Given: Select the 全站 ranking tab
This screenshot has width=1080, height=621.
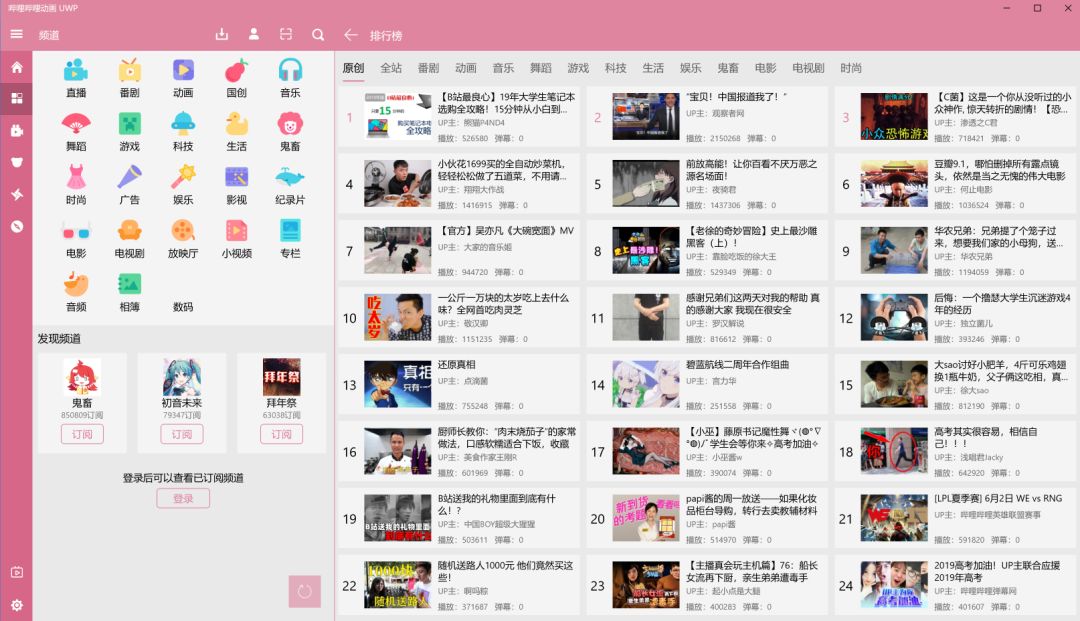Looking at the screenshot, I should pos(391,67).
